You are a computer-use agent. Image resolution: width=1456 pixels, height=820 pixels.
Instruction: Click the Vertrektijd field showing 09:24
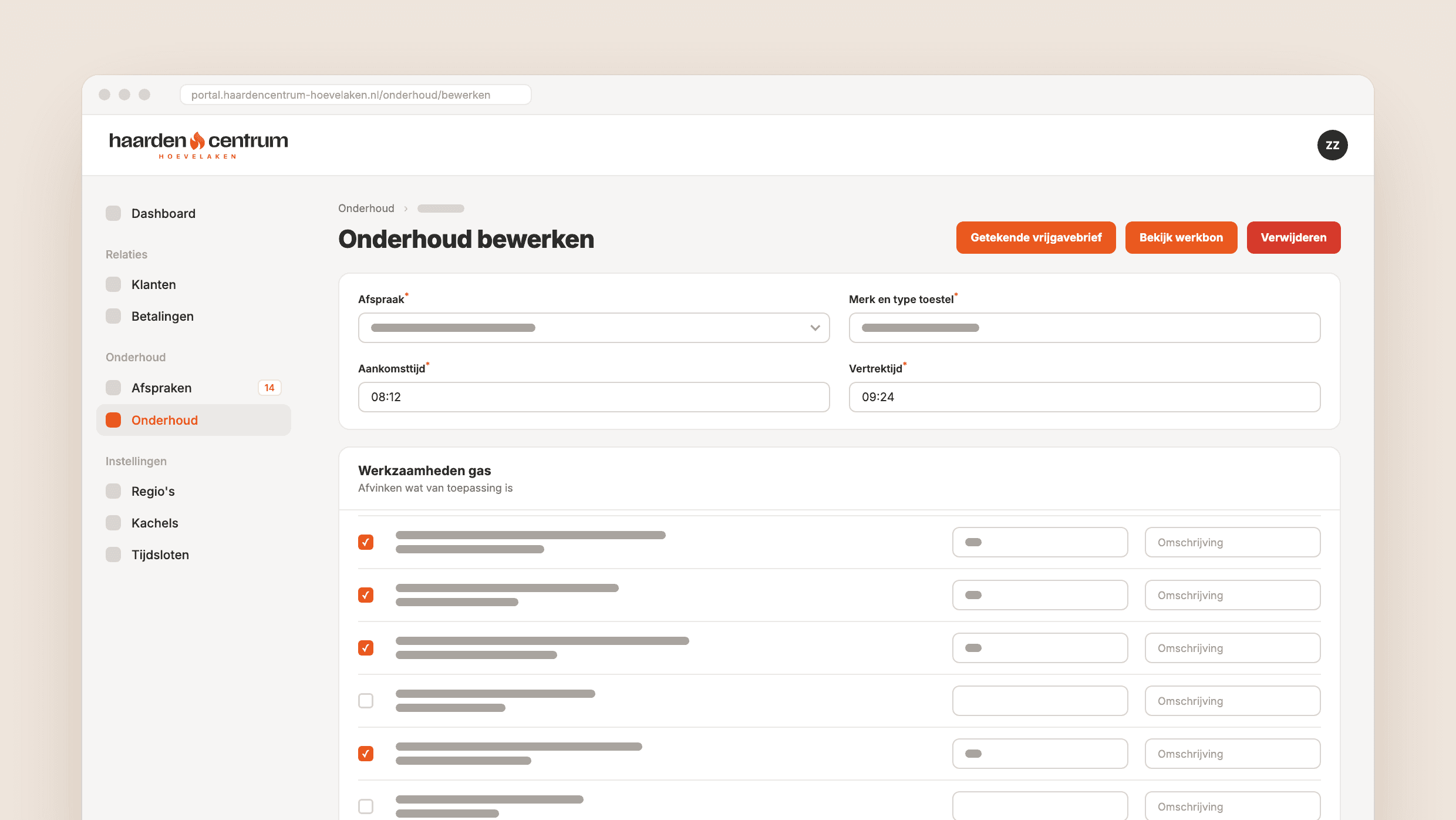[1084, 397]
